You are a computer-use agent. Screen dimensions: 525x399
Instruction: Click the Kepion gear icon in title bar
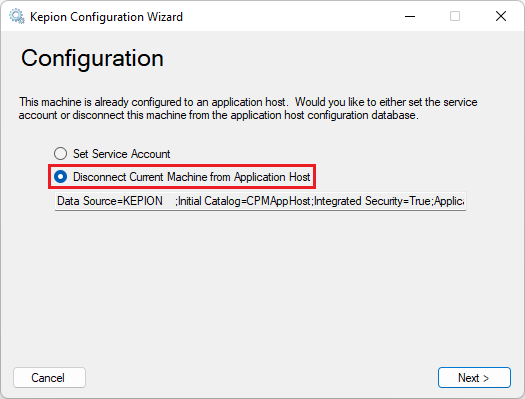point(17,16)
